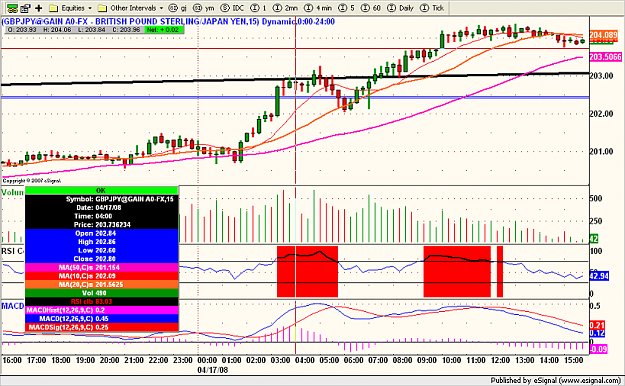This screenshot has height=386, width=625.
Task: Click the Open 202.84 row
Action: click(102, 233)
